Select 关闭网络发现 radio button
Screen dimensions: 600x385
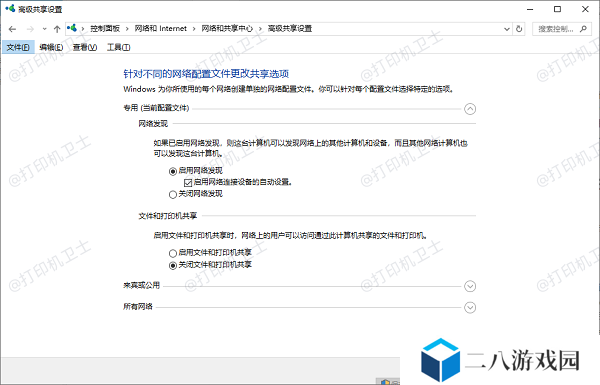click(x=173, y=194)
